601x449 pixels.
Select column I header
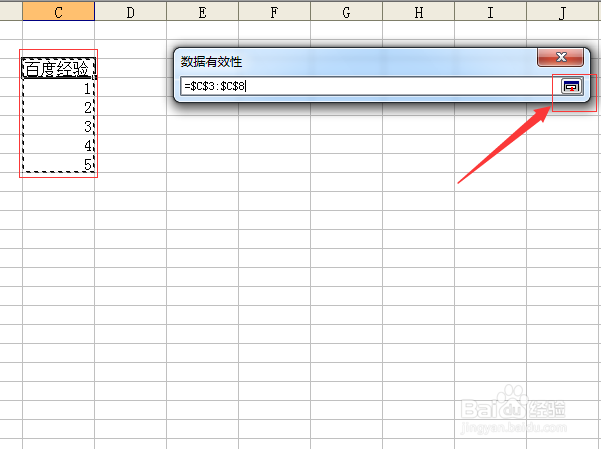pos(491,12)
